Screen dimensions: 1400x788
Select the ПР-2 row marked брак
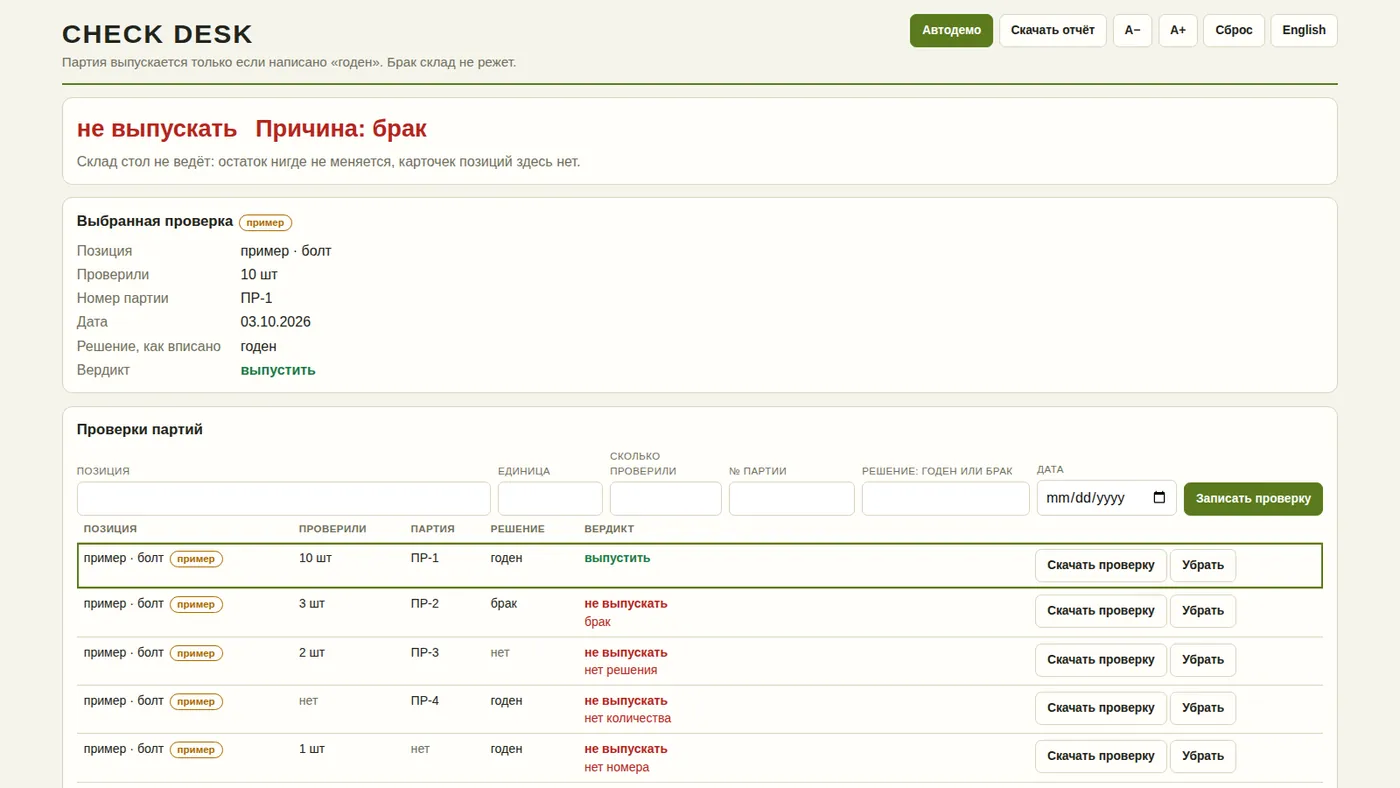[x=700, y=613]
